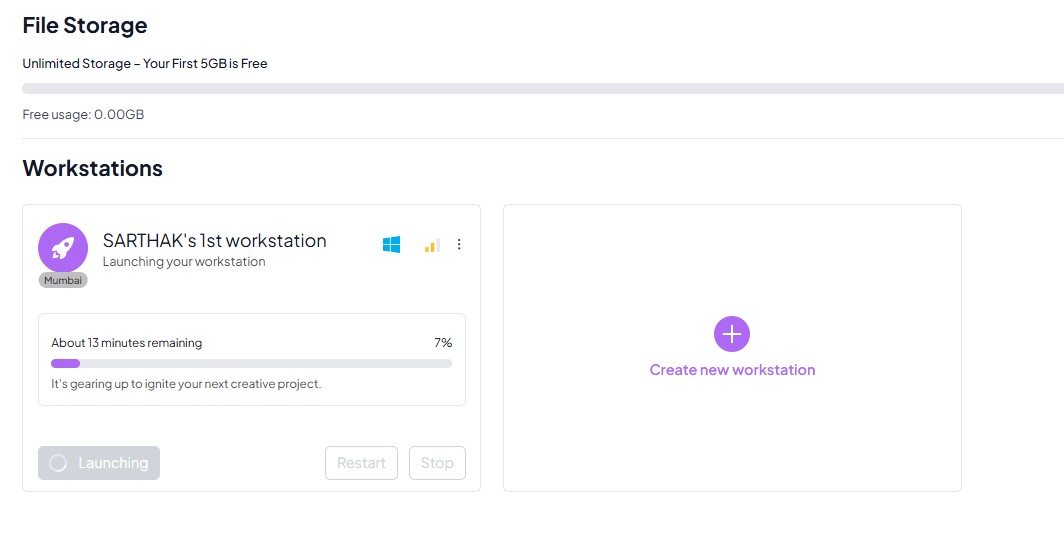Click the purple rocket workstation icon

pyautogui.click(x=63, y=247)
